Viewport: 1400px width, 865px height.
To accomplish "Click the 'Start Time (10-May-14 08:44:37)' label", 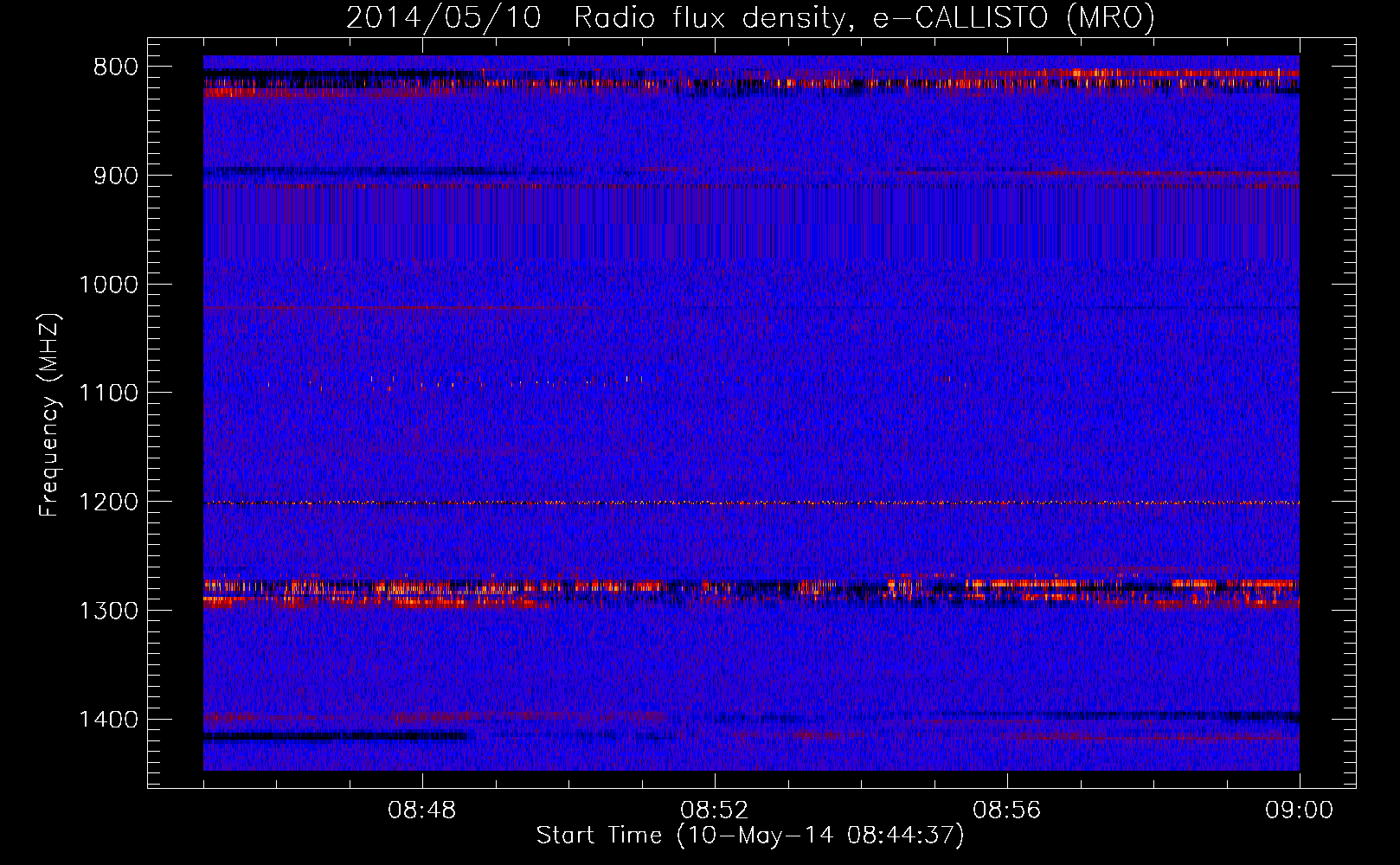I will 750,836.
